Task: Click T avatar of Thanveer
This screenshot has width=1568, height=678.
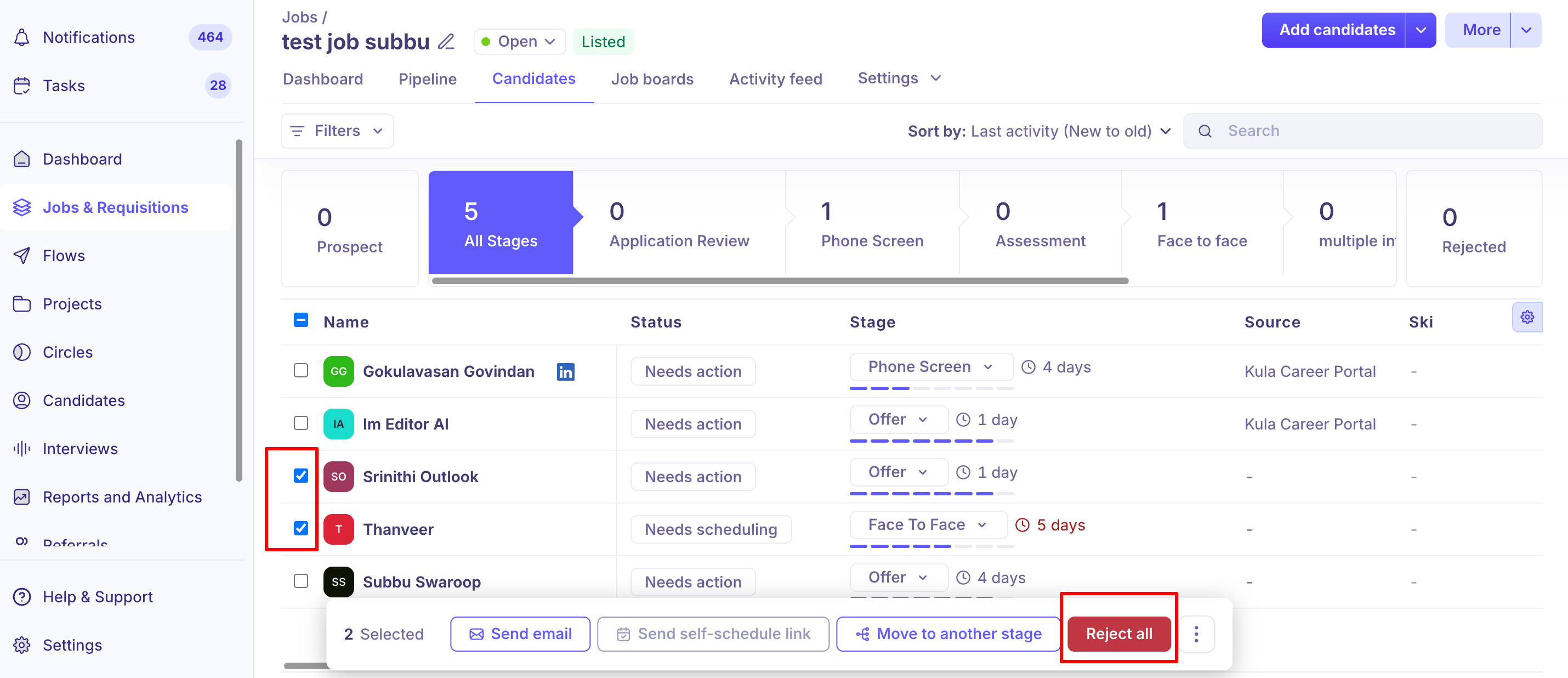Action: 338,529
